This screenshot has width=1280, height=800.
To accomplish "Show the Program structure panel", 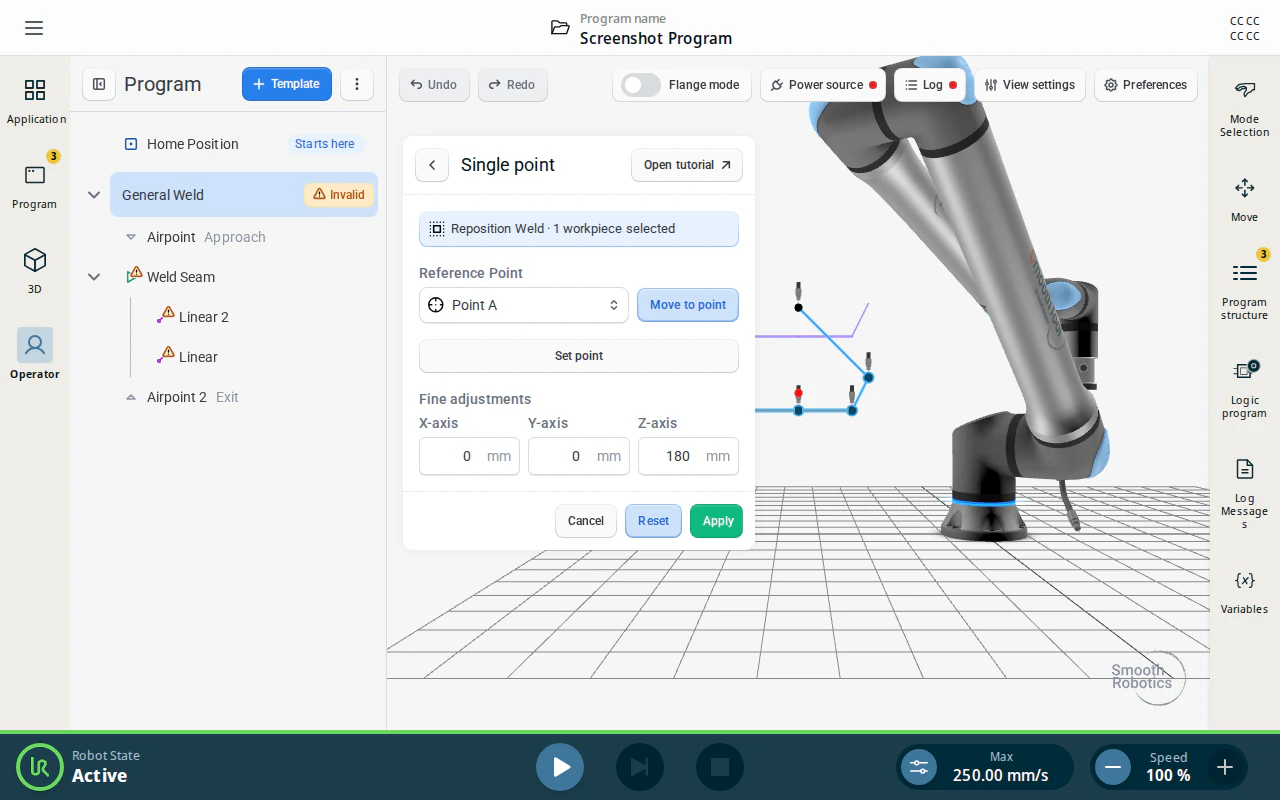I will [1244, 291].
